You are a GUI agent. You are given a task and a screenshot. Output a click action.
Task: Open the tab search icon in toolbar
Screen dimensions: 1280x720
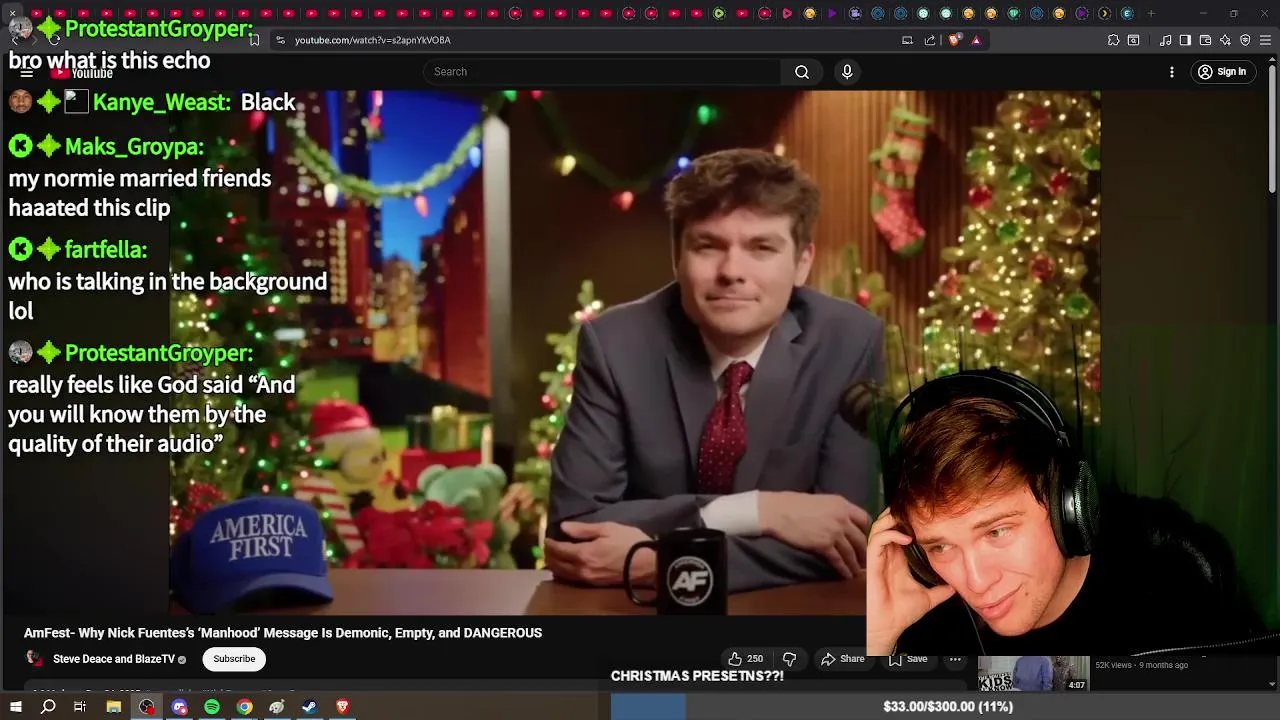click(x=1133, y=40)
